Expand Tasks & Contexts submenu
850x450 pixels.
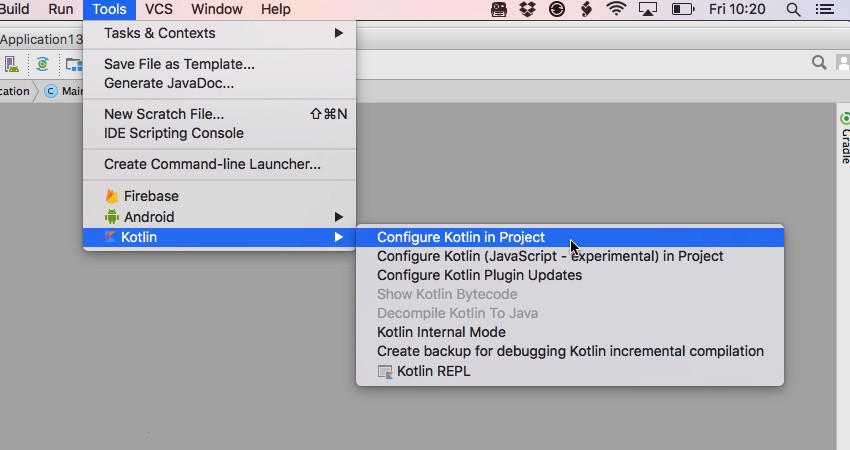point(219,33)
